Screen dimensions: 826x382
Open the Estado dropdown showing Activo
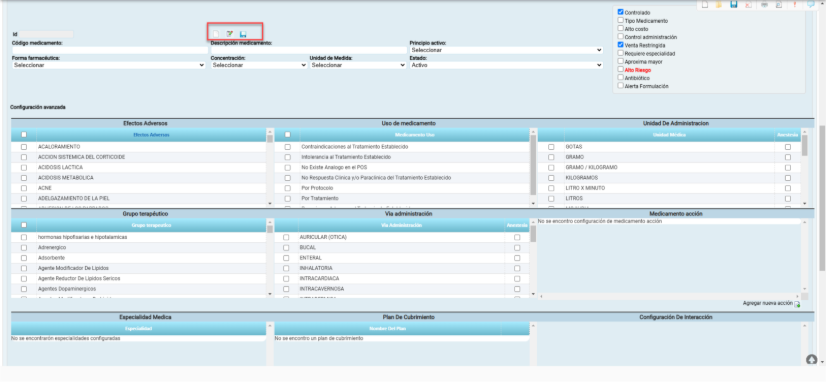click(506, 65)
